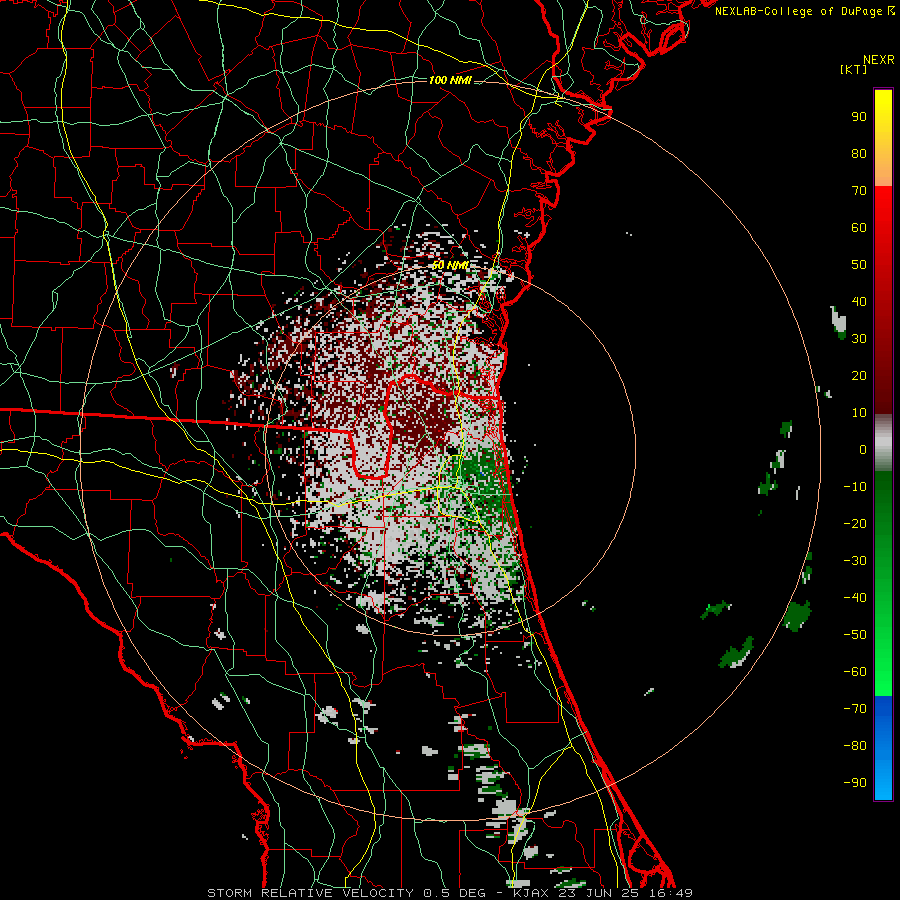Image resolution: width=900 pixels, height=900 pixels.
Task: Click the "-90" scale value
Action: tap(855, 783)
